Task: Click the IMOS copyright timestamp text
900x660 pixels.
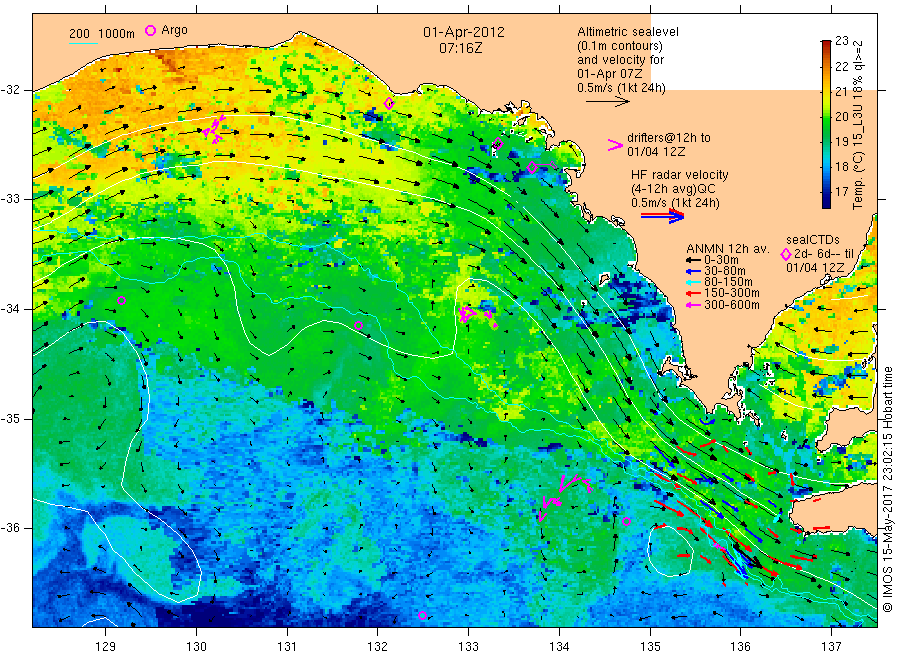Action: click(887, 489)
